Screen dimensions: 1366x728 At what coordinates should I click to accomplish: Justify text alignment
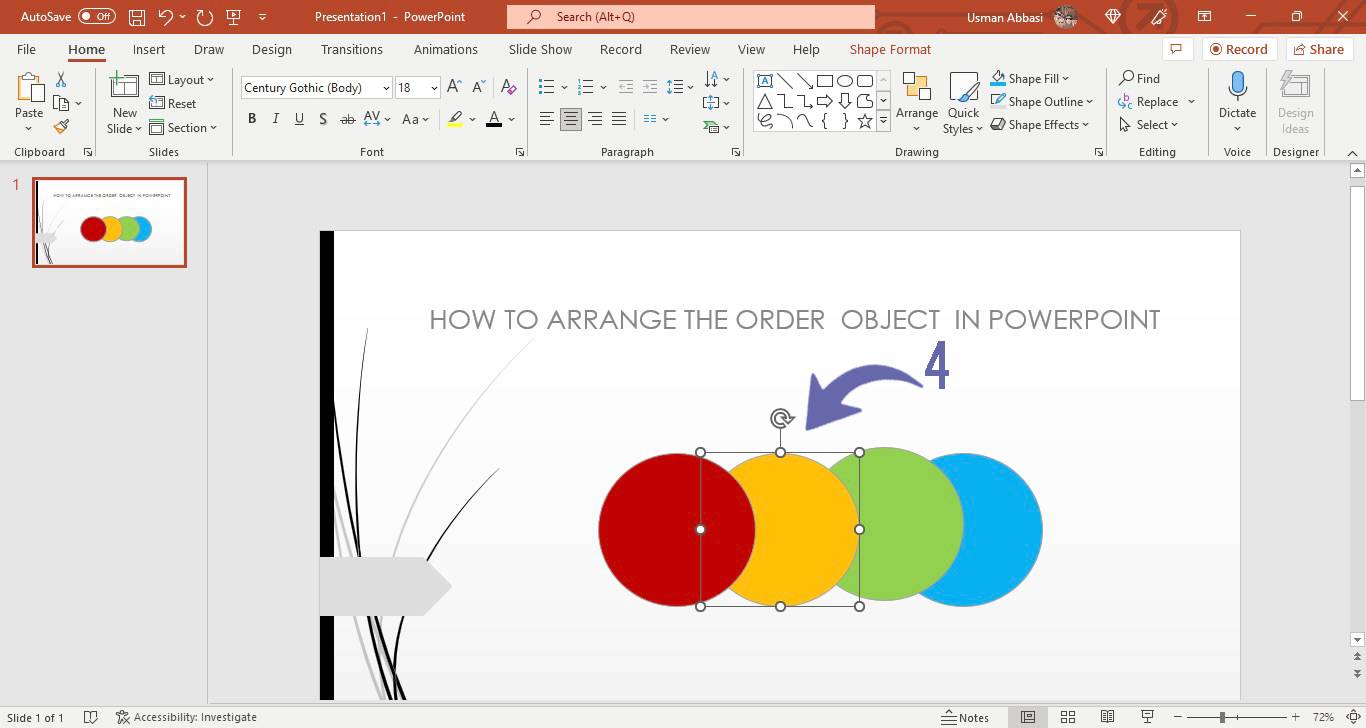coord(619,119)
